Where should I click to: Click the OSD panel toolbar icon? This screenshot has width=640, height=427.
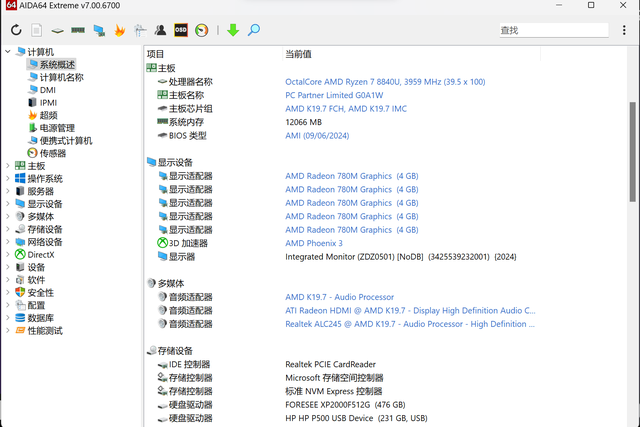click(x=181, y=31)
